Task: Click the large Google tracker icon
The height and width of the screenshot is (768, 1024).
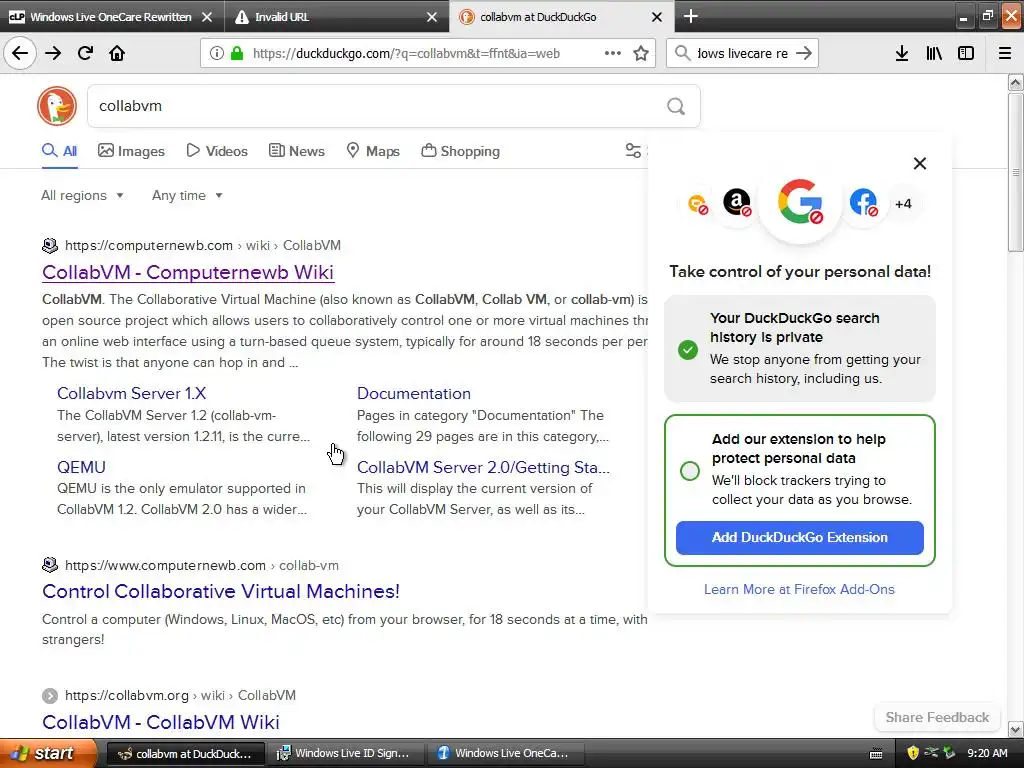Action: (800, 202)
